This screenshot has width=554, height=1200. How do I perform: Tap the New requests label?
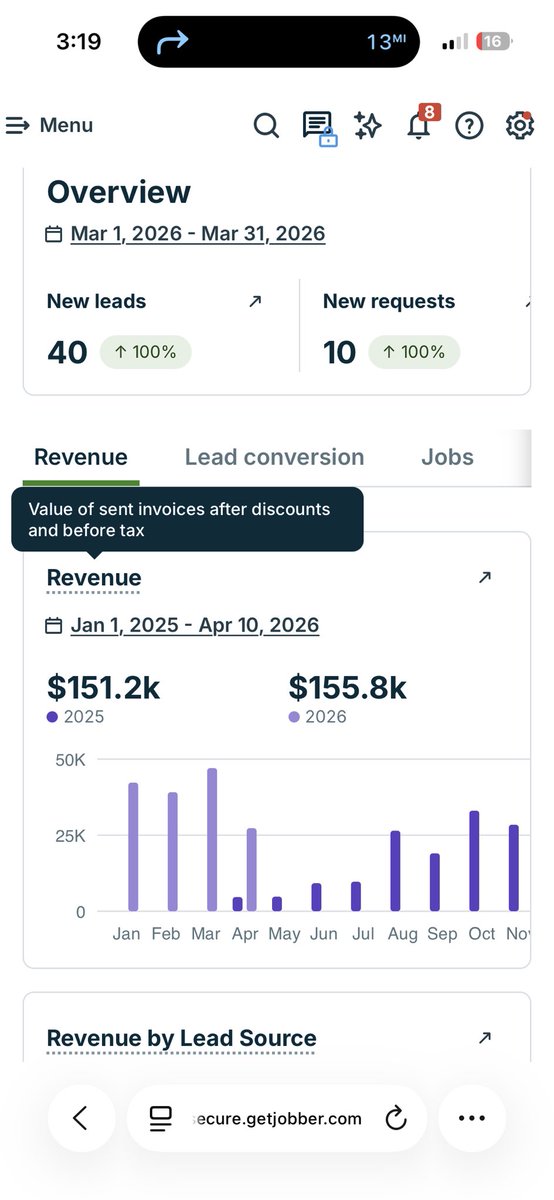389,301
